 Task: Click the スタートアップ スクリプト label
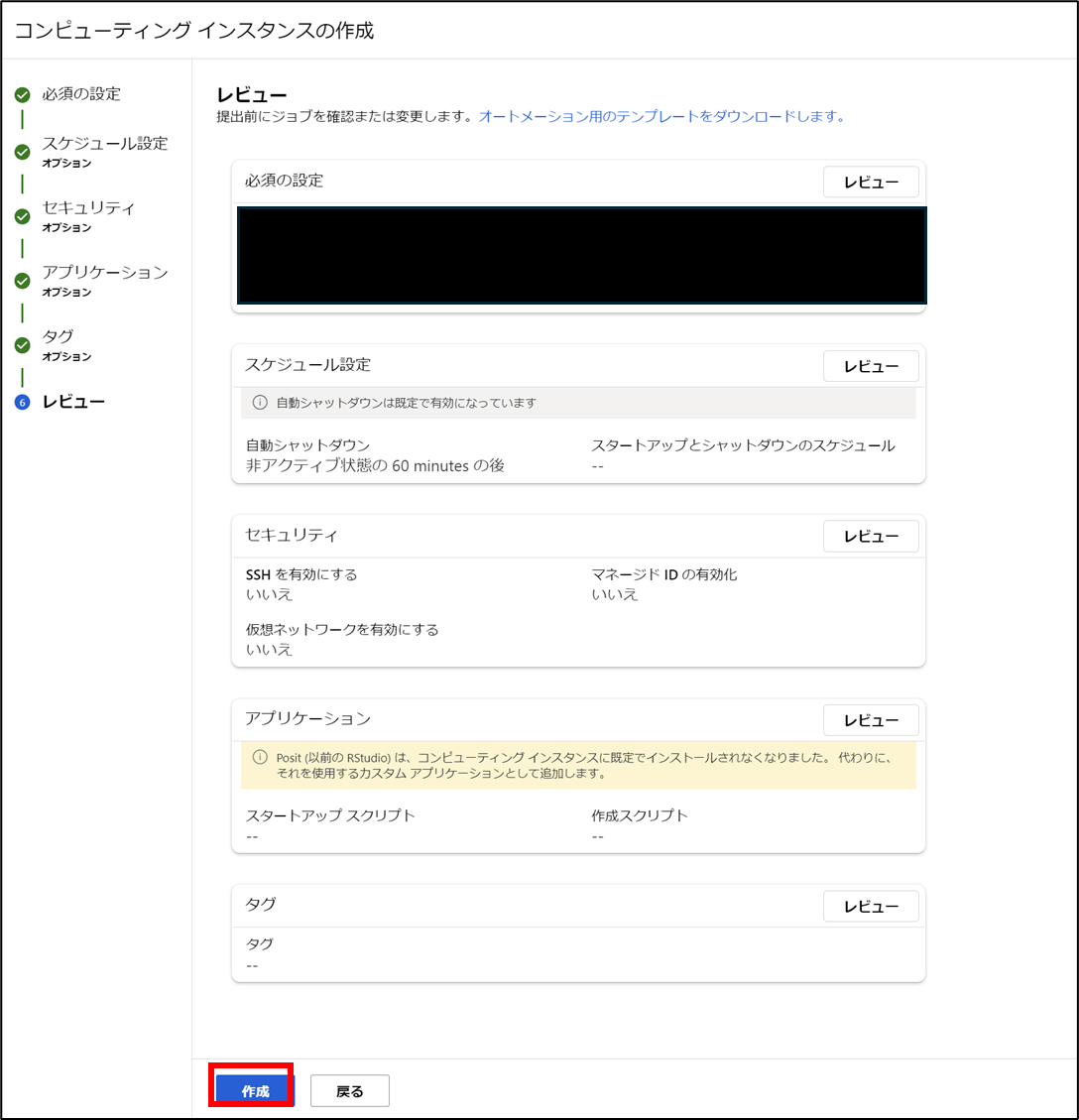pyautogui.click(x=330, y=815)
